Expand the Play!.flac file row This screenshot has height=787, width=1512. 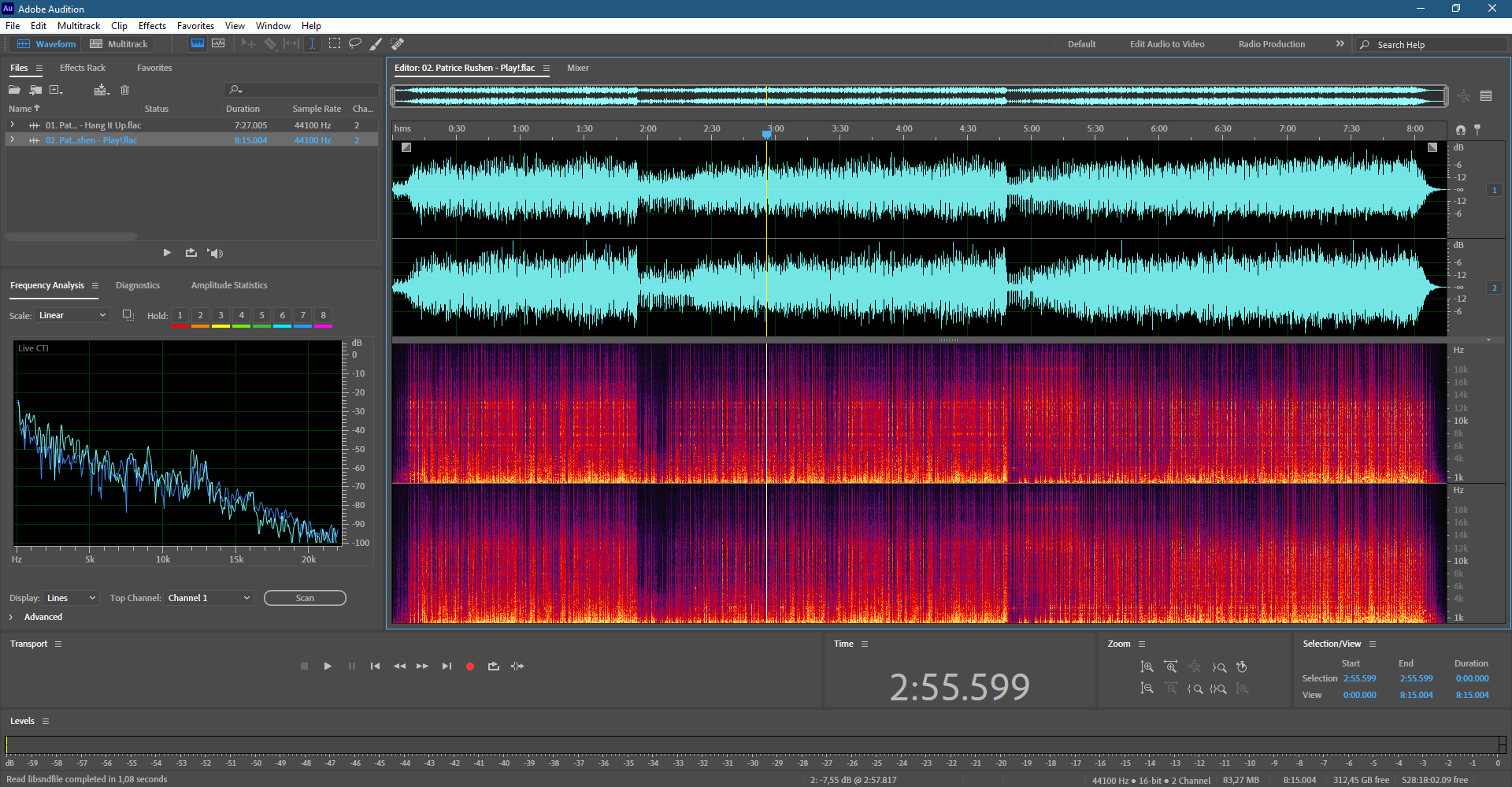coord(13,139)
